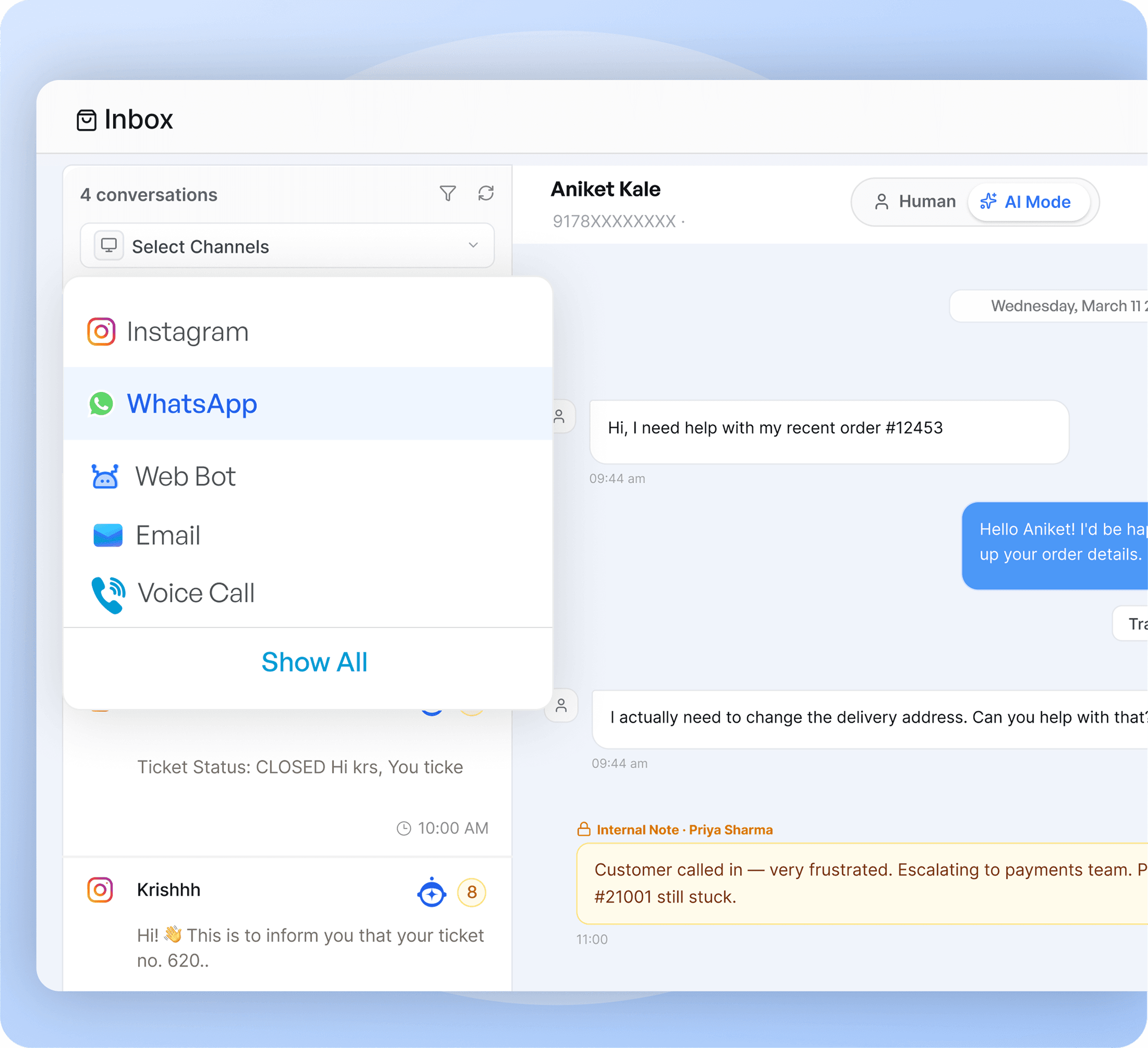Screen dimensions: 1148x1048
Task: Click the Wednesday, March 11 date chip
Action: (1049, 306)
